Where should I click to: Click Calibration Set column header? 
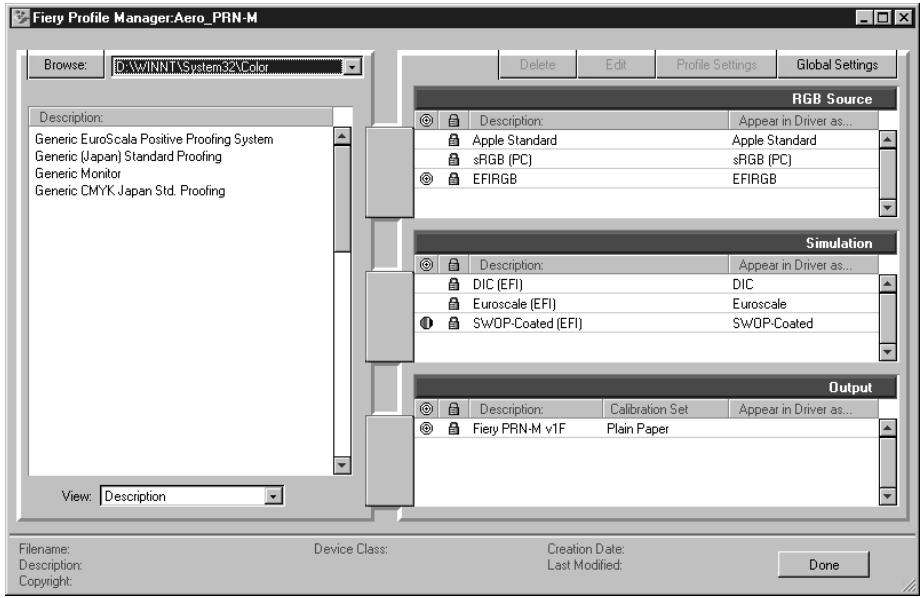pyautogui.click(x=665, y=409)
